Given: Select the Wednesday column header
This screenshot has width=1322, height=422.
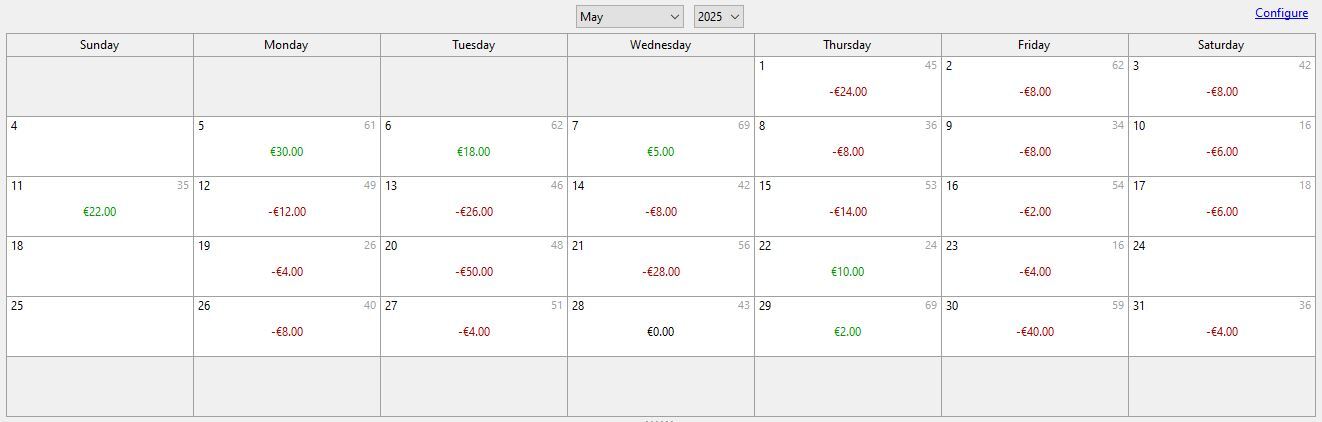Looking at the screenshot, I should pyautogui.click(x=661, y=45).
